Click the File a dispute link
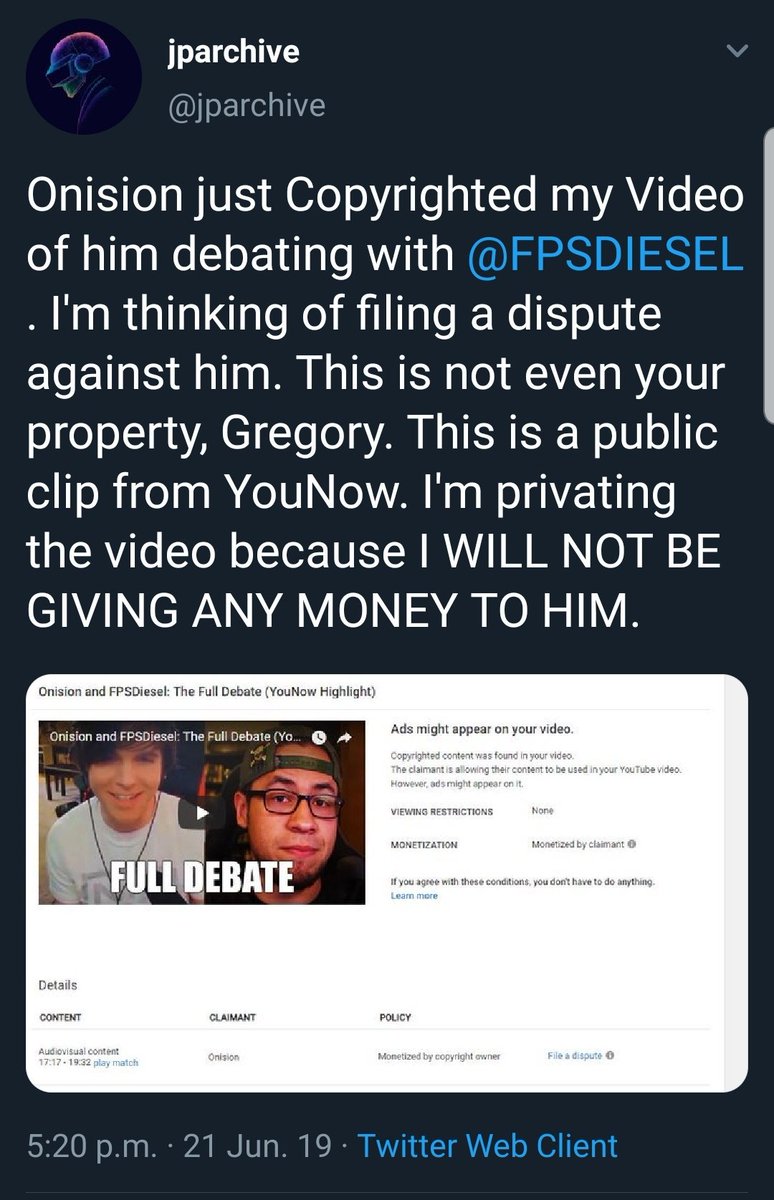The width and height of the screenshot is (774, 1200). (574, 1056)
